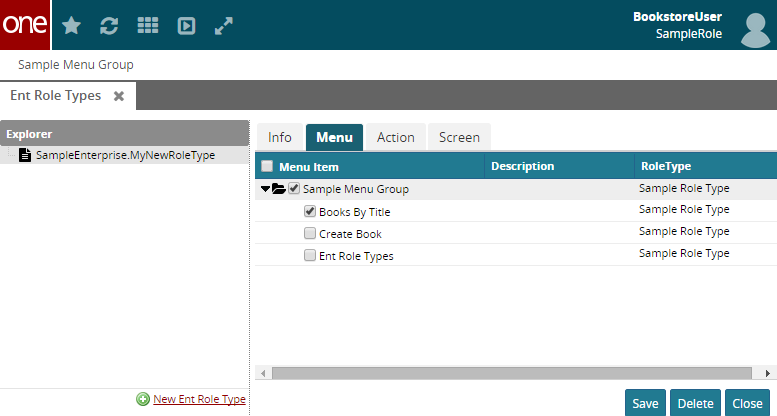Click the Save button

[x=645, y=404]
